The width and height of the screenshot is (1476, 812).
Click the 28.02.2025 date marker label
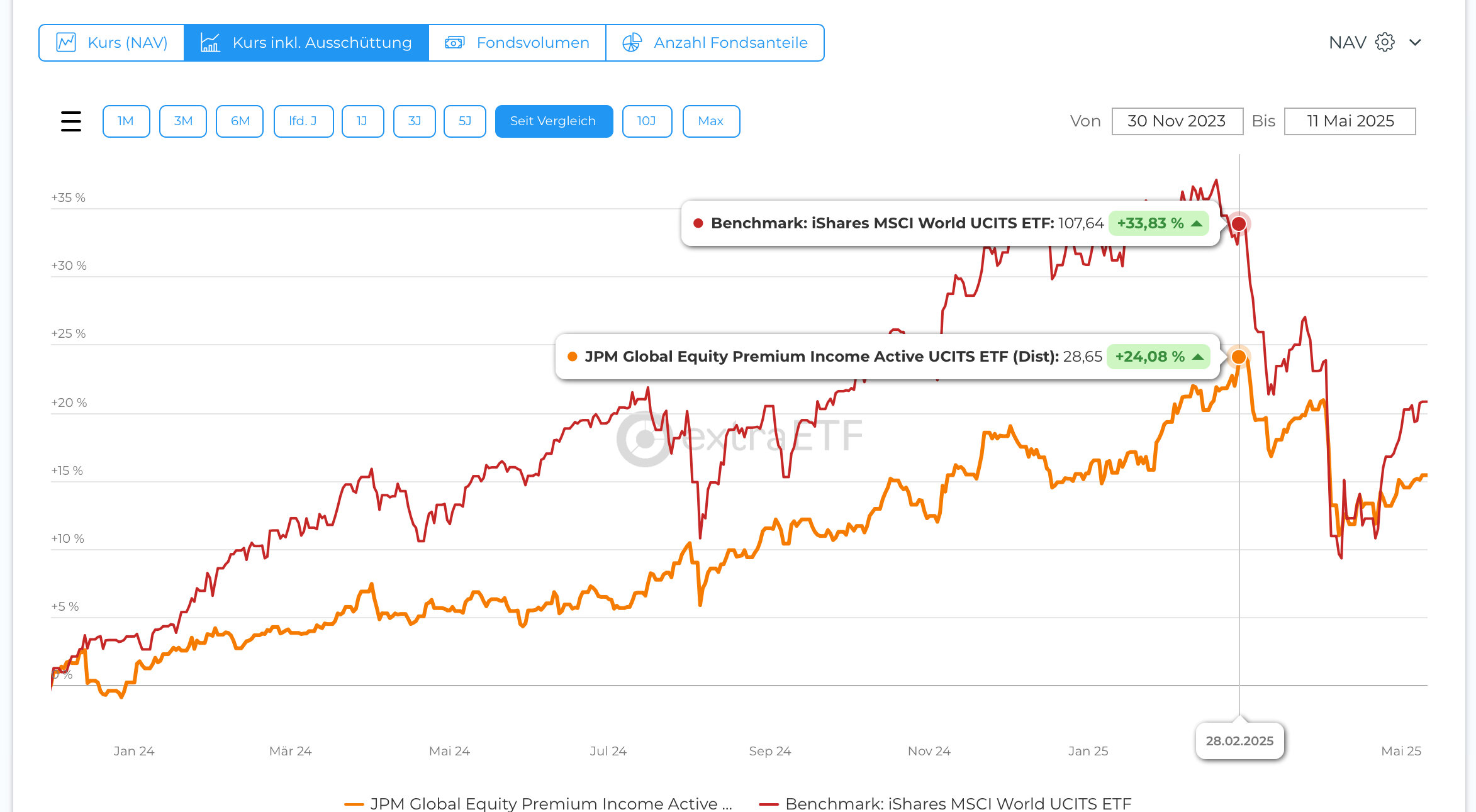1239,741
